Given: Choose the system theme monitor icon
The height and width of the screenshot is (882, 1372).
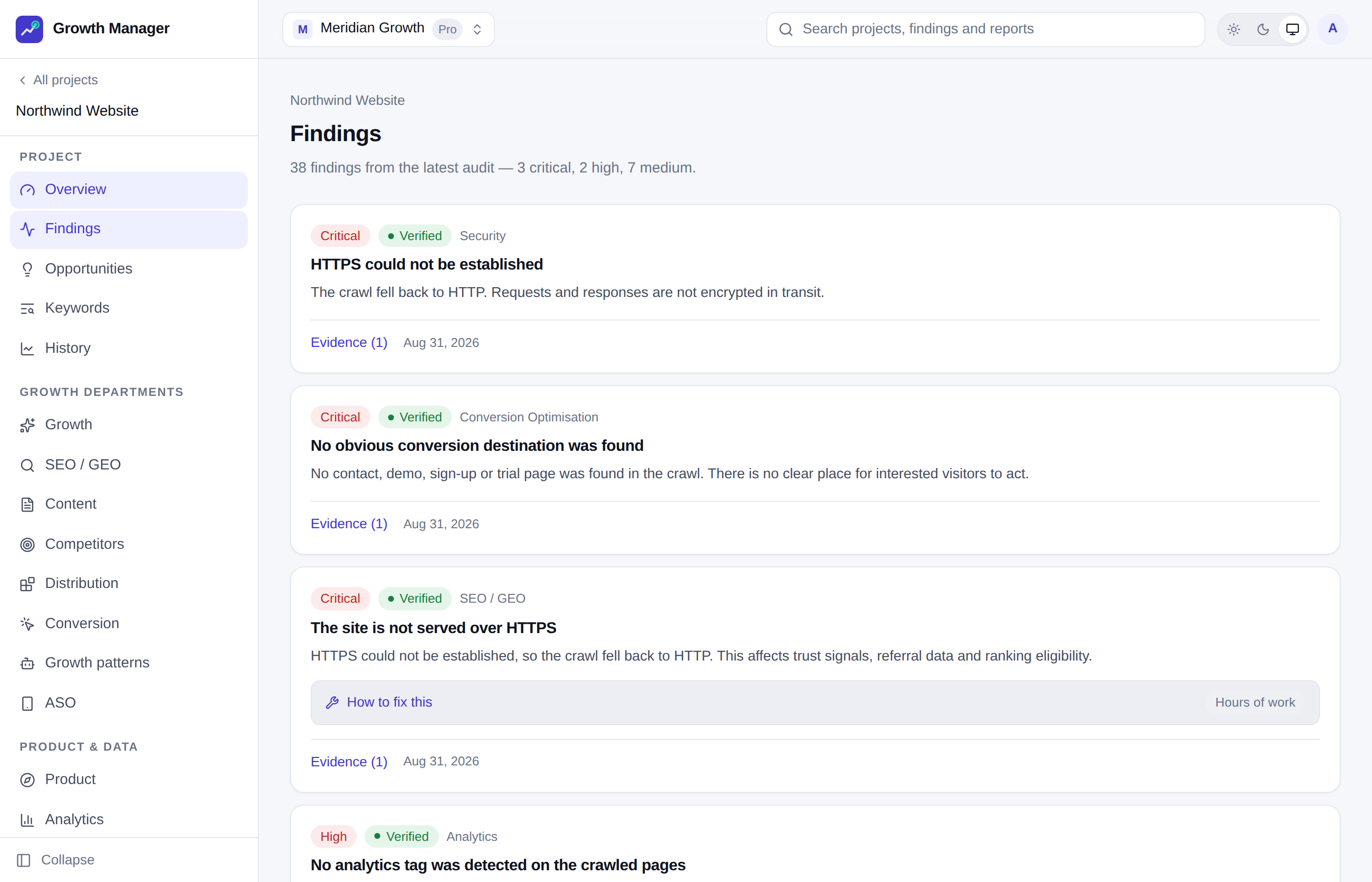Looking at the screenshot, I should [x=1293, y=29].
